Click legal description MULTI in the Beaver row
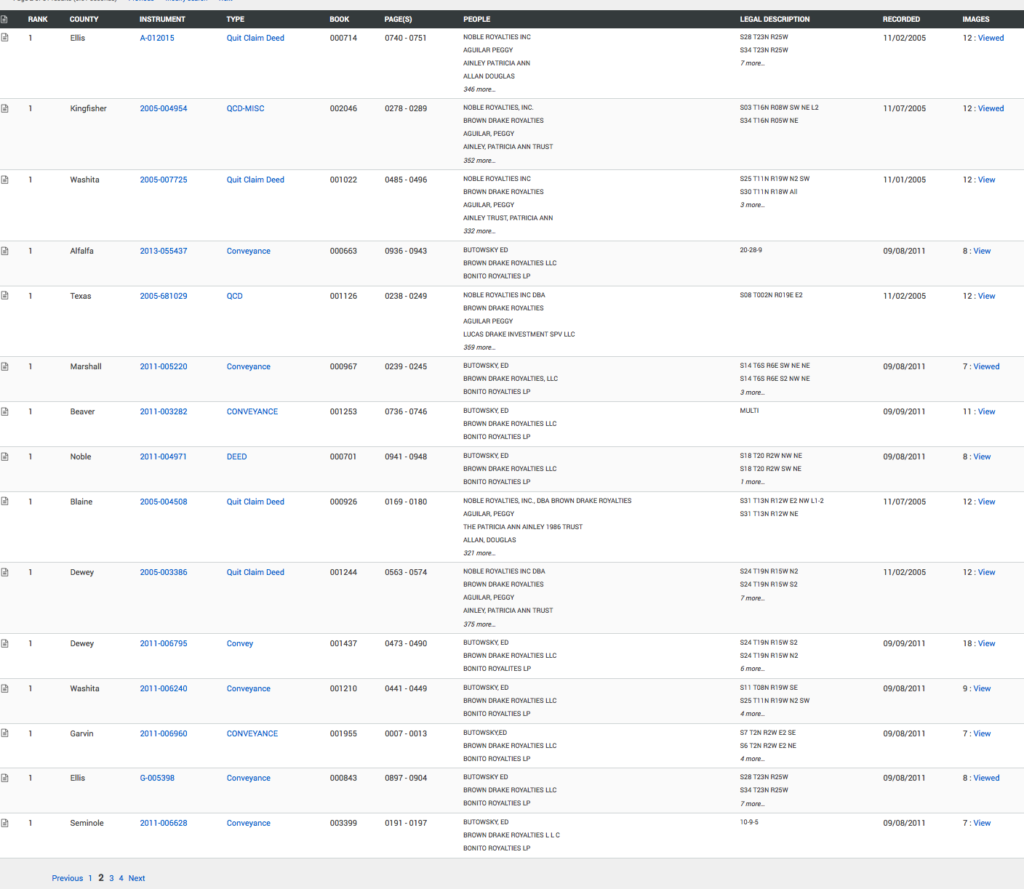This screenshot has width=1024, height=889. point(749,411)
